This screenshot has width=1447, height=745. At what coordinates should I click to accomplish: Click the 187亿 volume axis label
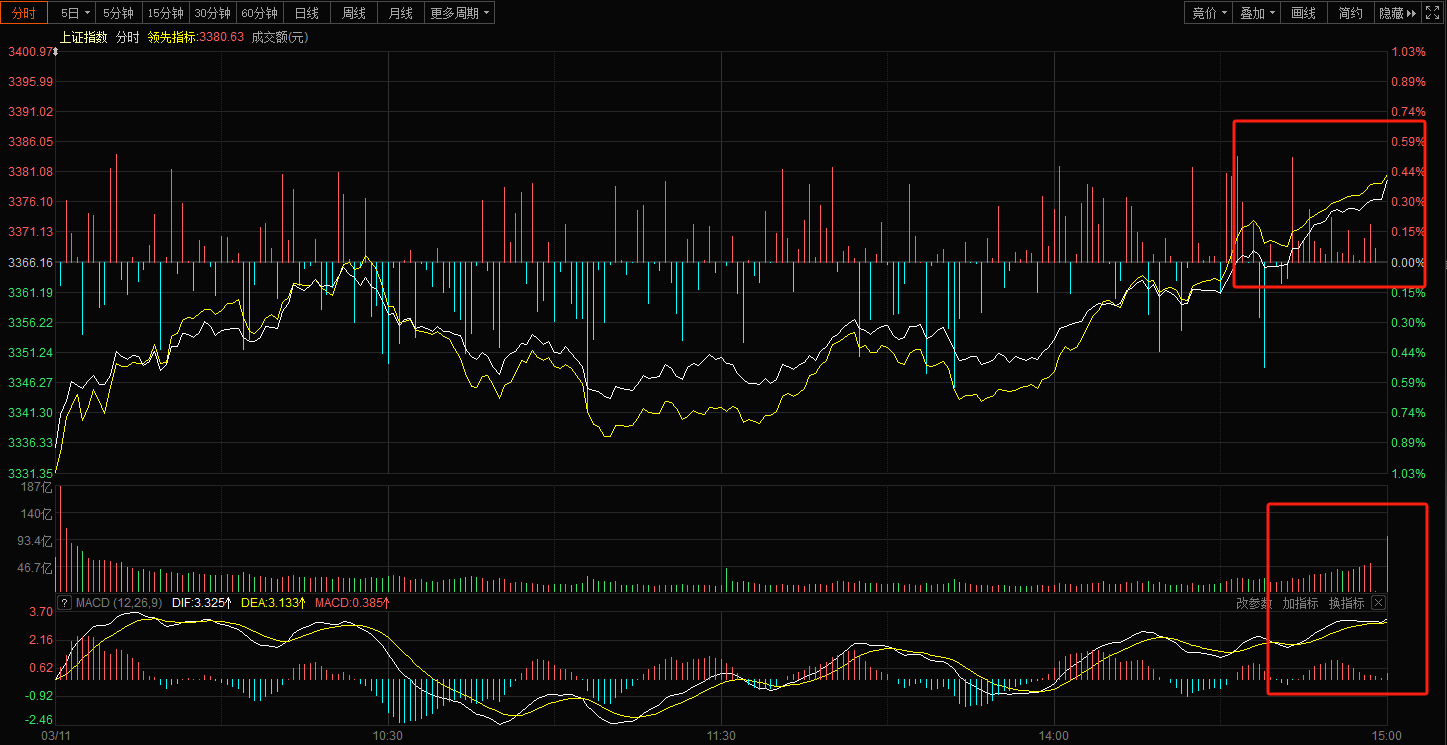[x=35, y=487]
